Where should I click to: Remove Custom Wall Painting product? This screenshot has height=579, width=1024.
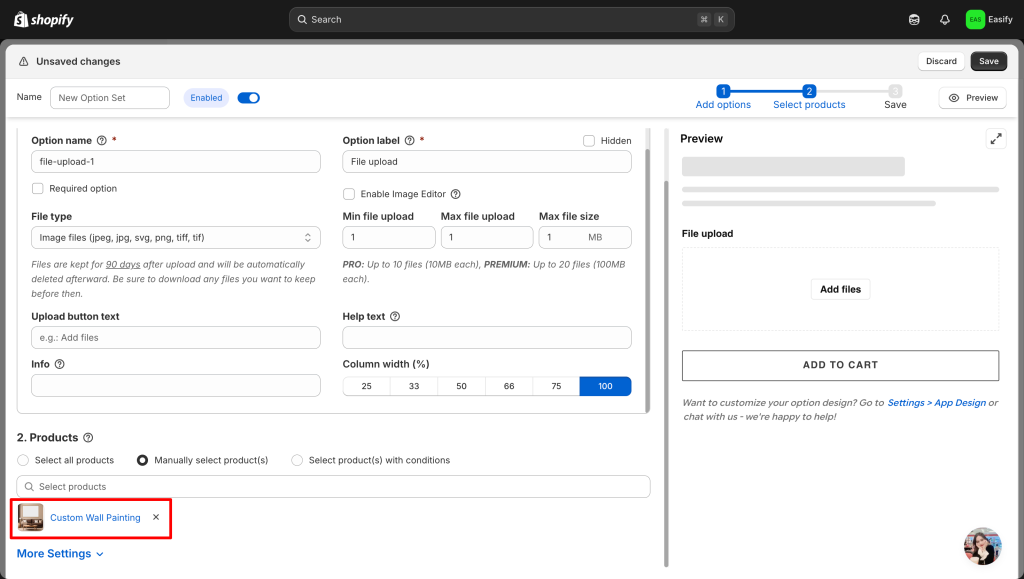tap(155, 517)
